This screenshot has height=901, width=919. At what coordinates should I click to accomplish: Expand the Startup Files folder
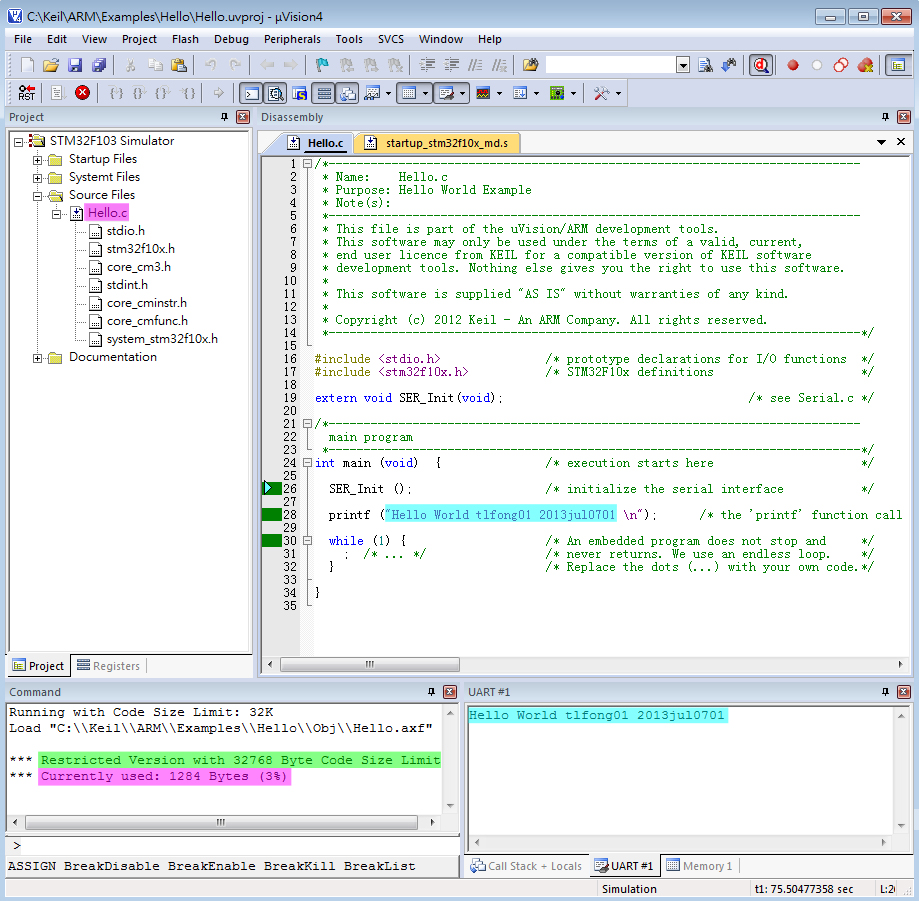pyautogui.click(x=38, y=160)
